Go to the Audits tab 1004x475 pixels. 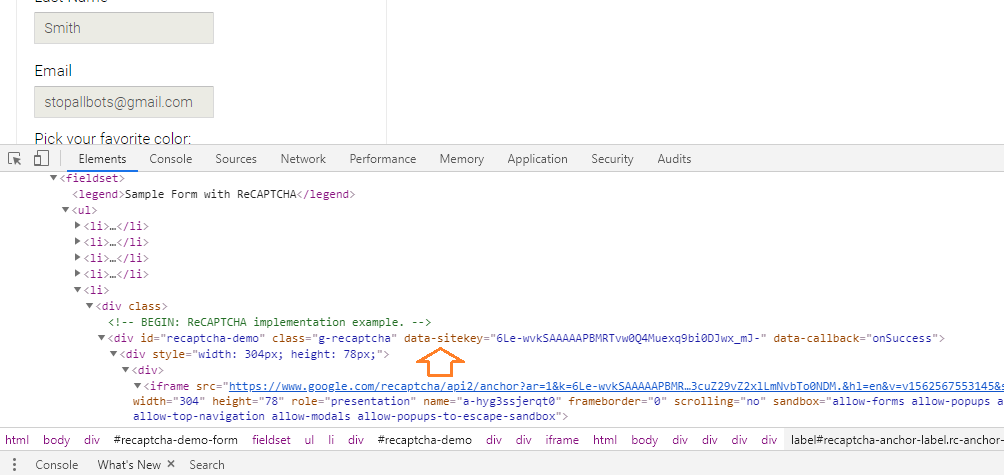674,159
